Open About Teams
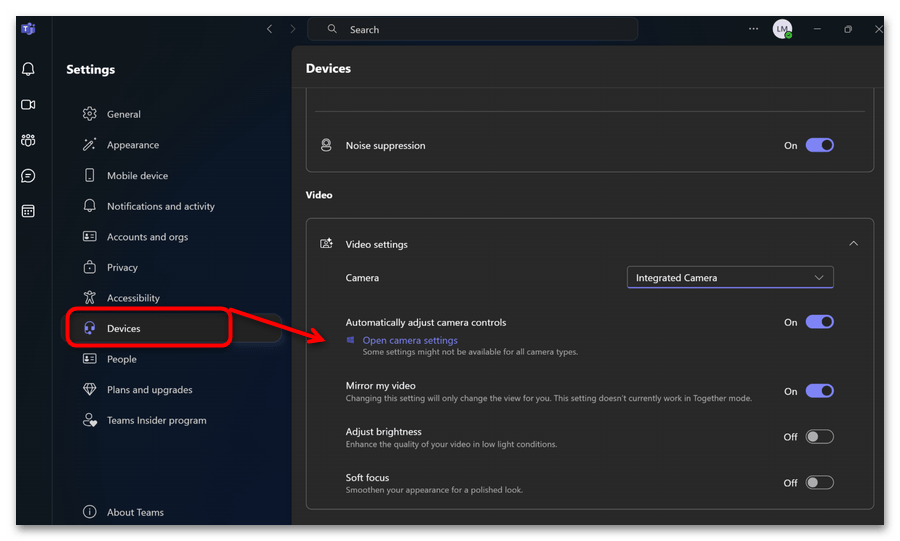Viewport: 900px width, 541px height. [x=135, y=512]
